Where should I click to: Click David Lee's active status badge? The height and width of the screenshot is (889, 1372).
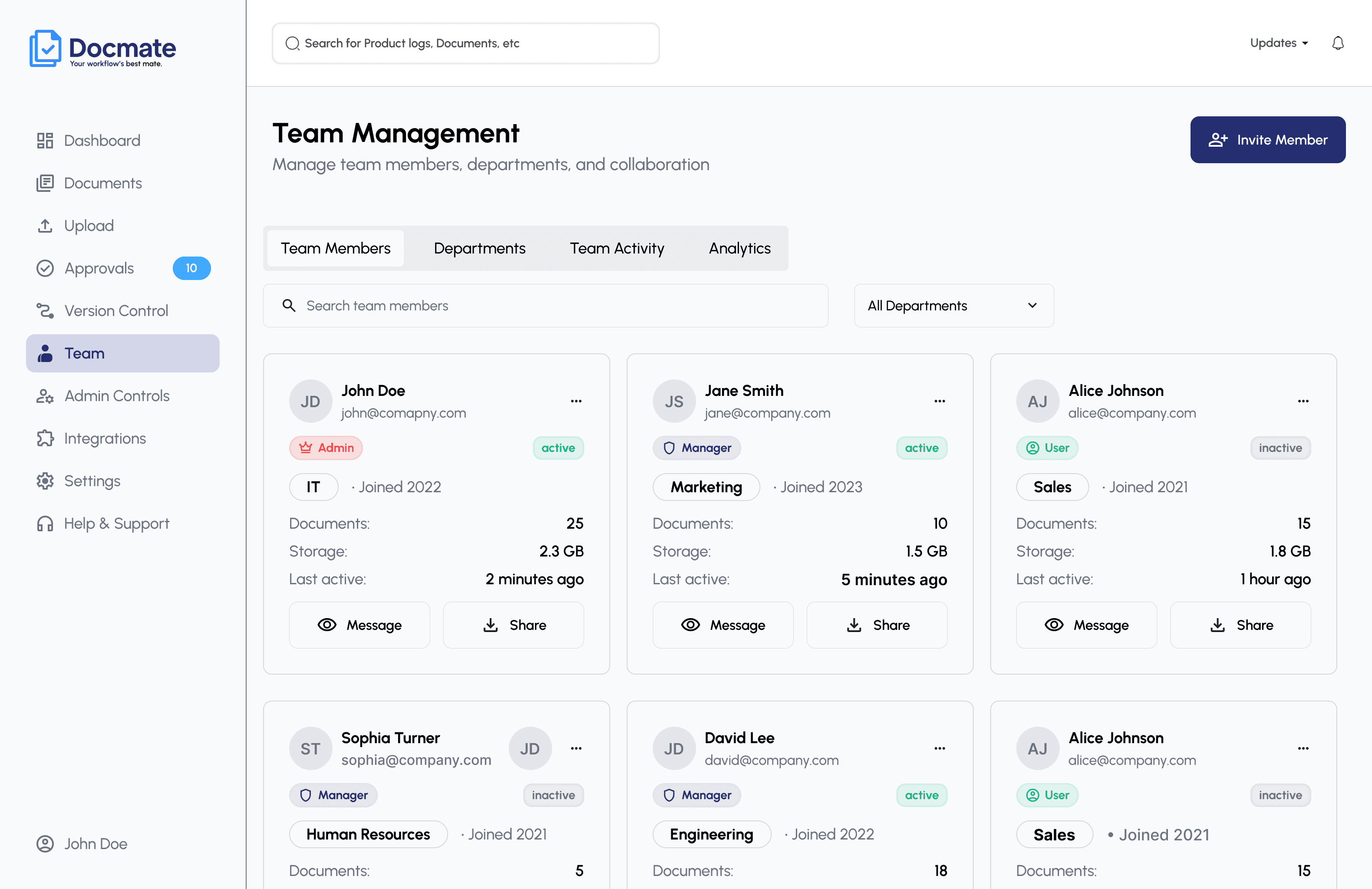[921, 795]
